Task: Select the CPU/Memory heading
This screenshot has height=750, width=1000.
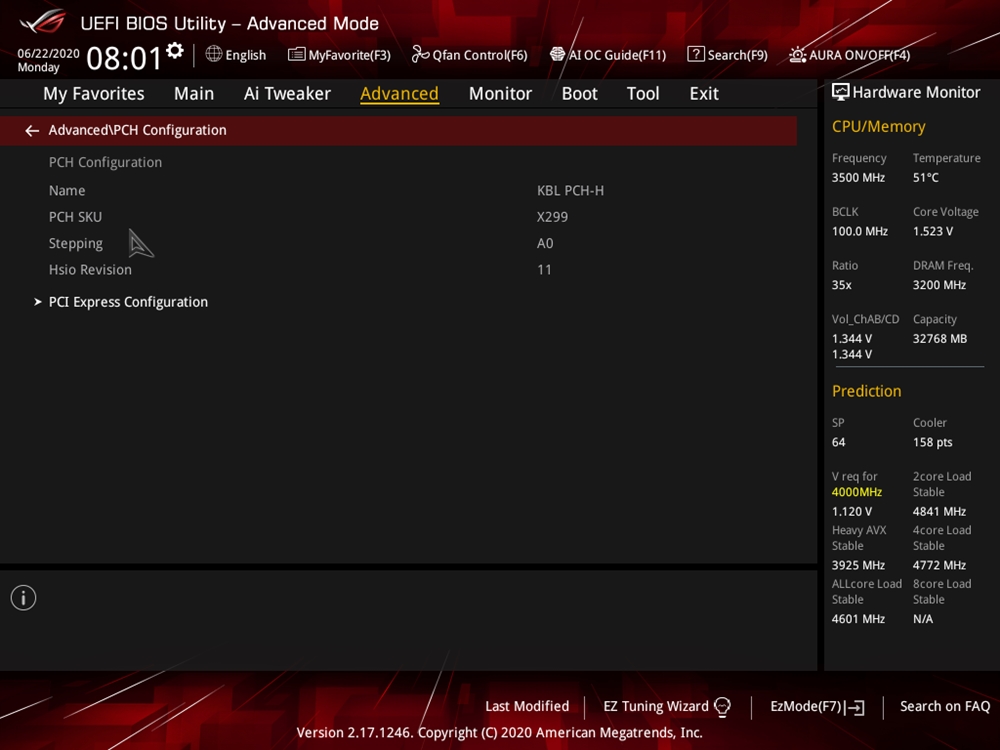Action: pos(878,127)
